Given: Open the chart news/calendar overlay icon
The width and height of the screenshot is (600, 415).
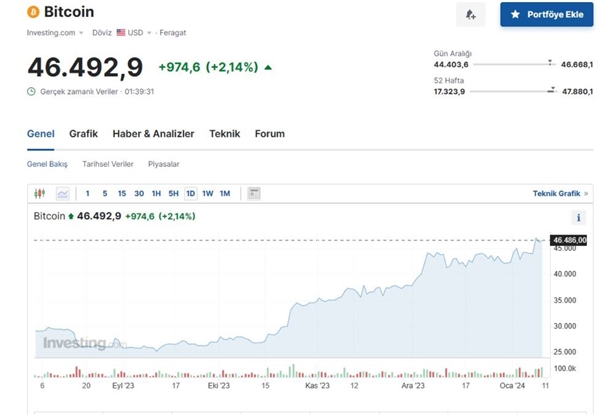Looking at the screenshot, I should pyautogui.click(x=254, y=194).
